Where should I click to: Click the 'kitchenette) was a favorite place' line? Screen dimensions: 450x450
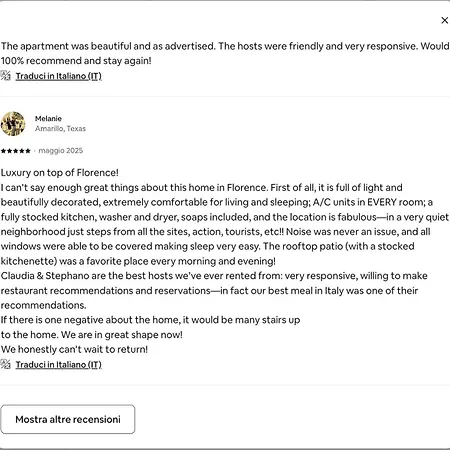click(x=138, y=261)
